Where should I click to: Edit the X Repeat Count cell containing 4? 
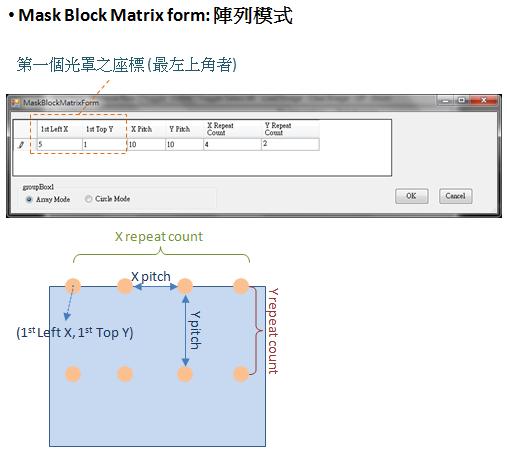232,145
